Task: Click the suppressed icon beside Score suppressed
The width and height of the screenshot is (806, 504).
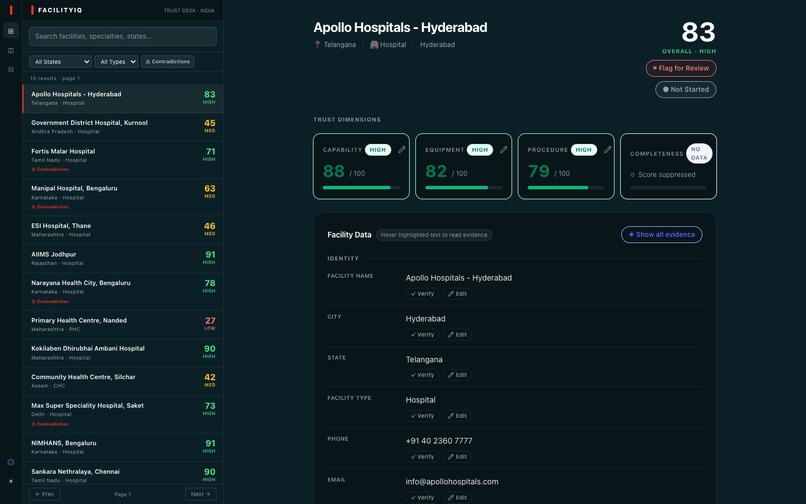Action: pyautogui.click(x=633, y=175)
